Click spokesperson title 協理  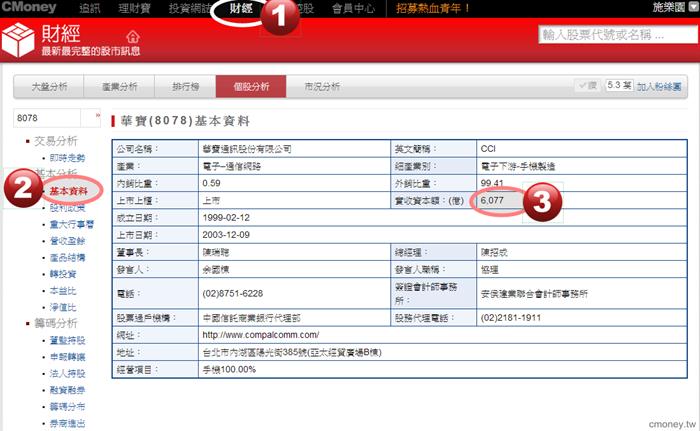click(489, 269)
